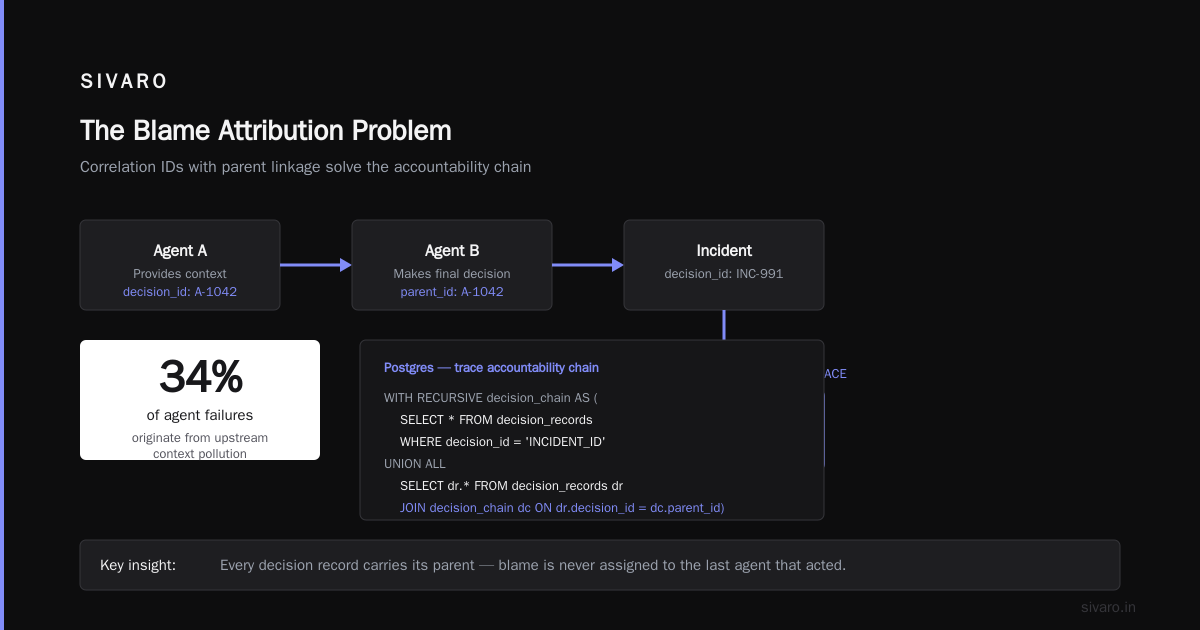
Task: Click the 'context pollution' caption line
Action: coord(200,454)
